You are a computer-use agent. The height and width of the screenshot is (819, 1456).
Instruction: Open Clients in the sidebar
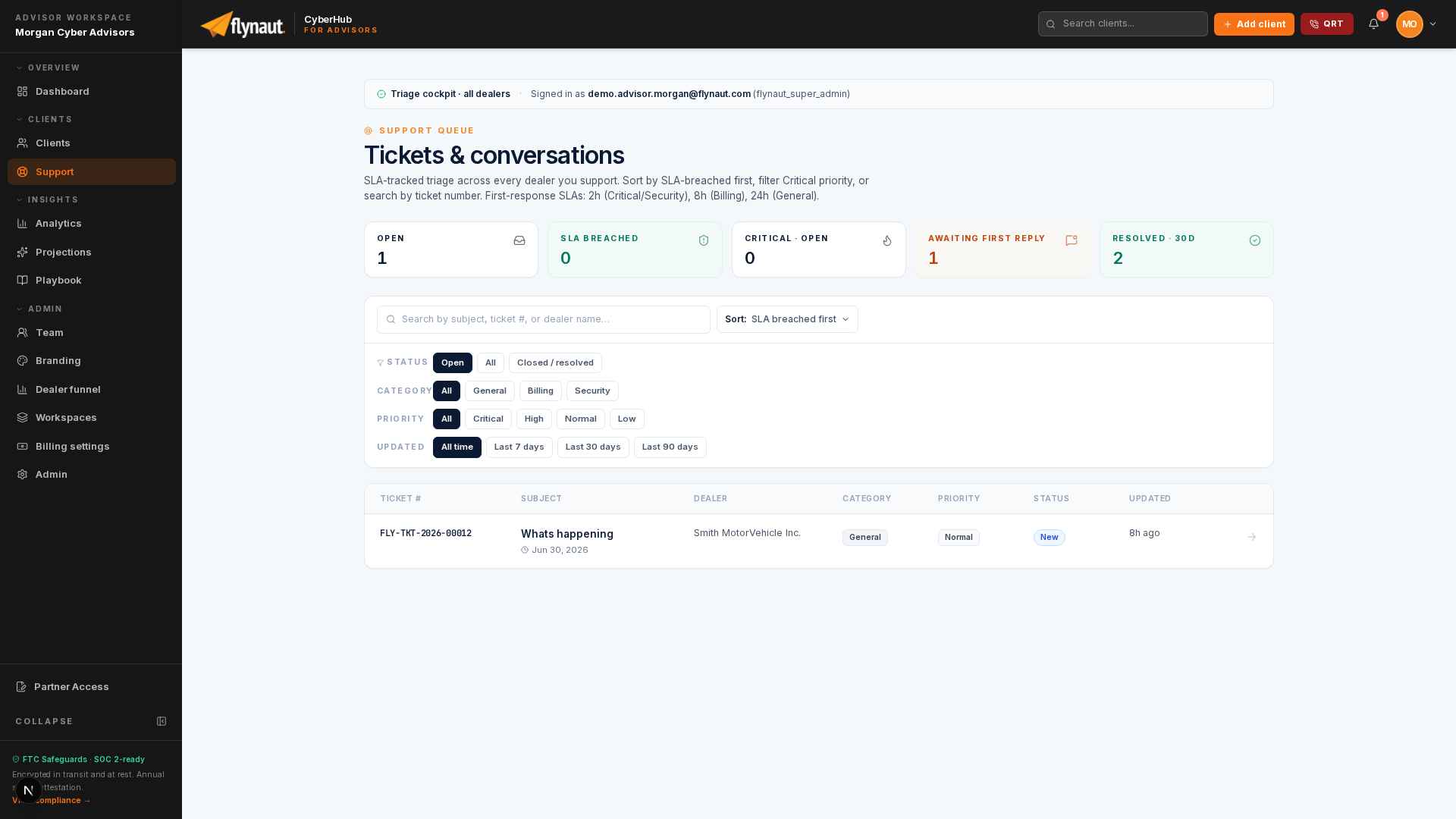[92, 143]
